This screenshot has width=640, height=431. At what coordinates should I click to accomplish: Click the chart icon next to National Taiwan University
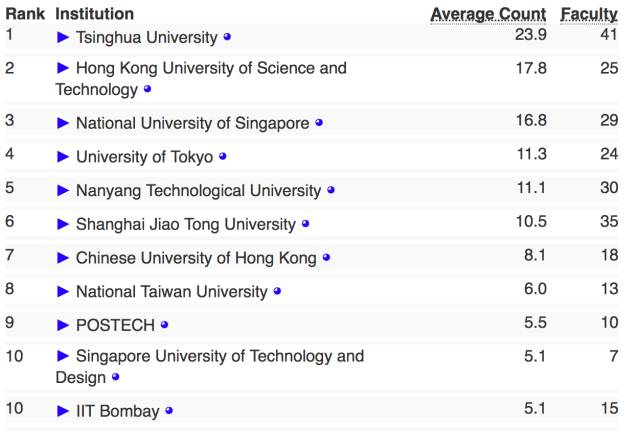pos(277,292)
